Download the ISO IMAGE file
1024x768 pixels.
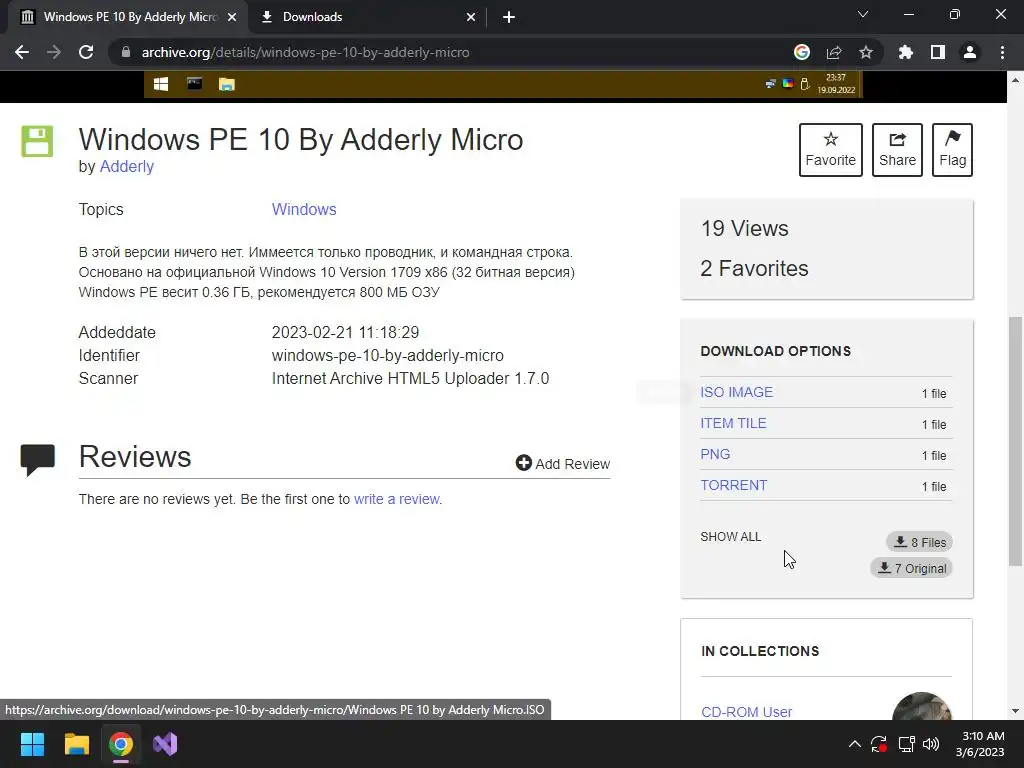point(736,392)
